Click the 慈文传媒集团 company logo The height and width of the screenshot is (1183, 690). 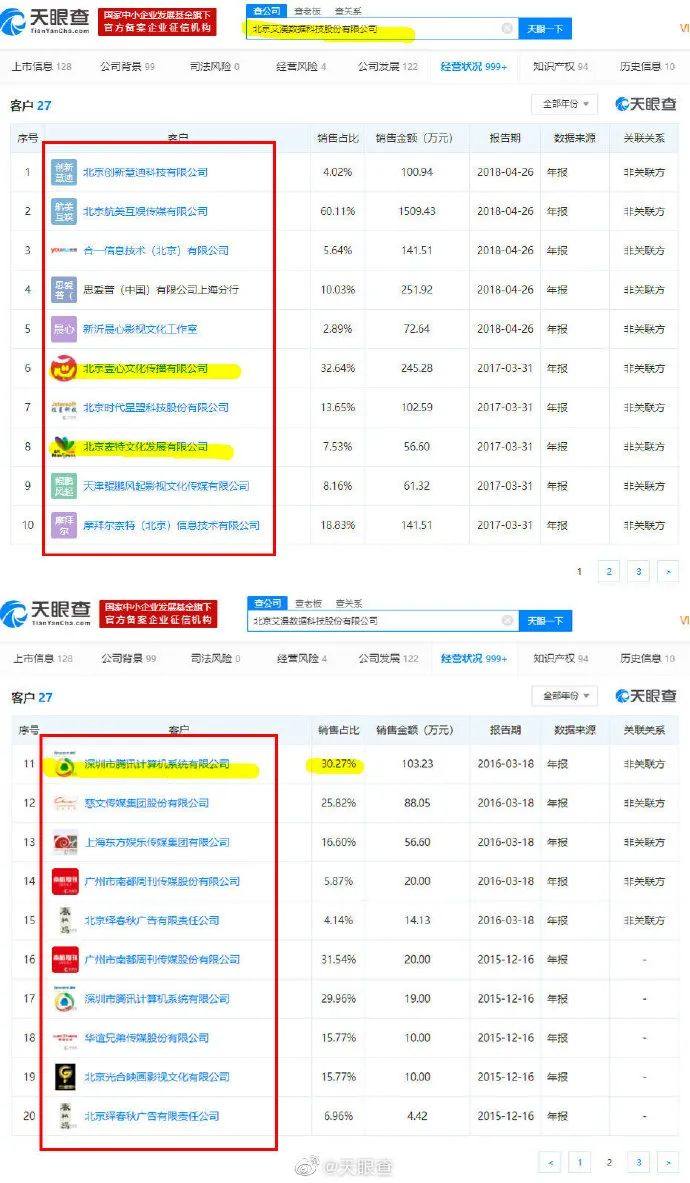click(x=64, y=803)
